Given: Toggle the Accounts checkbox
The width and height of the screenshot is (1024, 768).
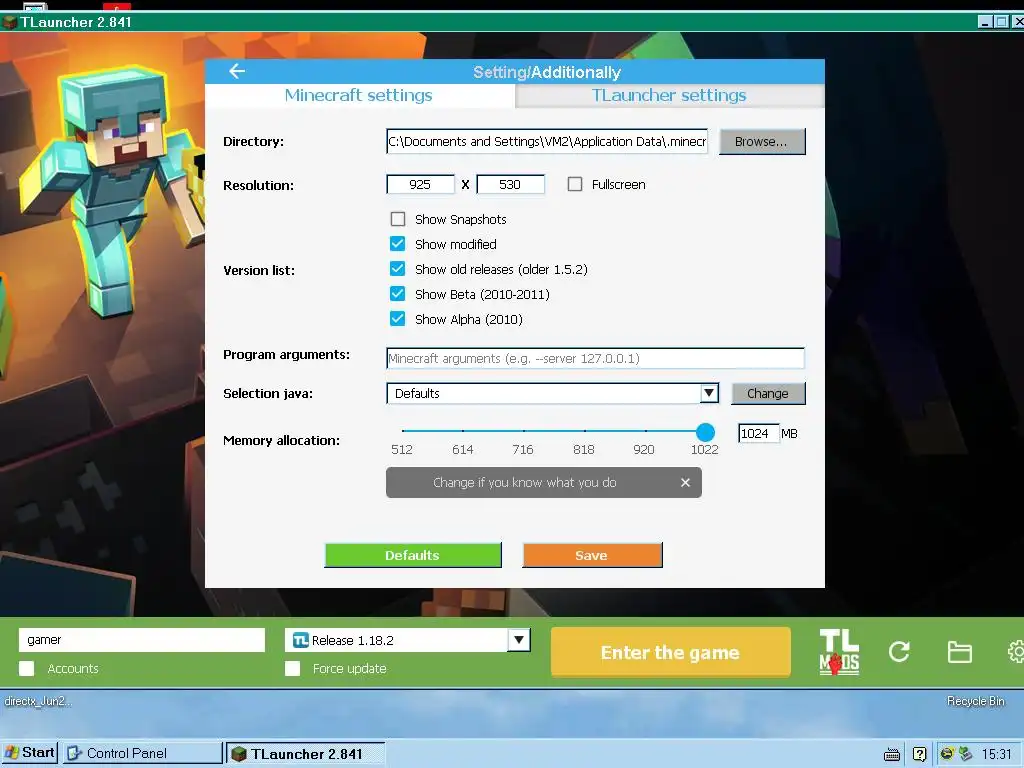Looking at the screenshot, I should 27,668.
